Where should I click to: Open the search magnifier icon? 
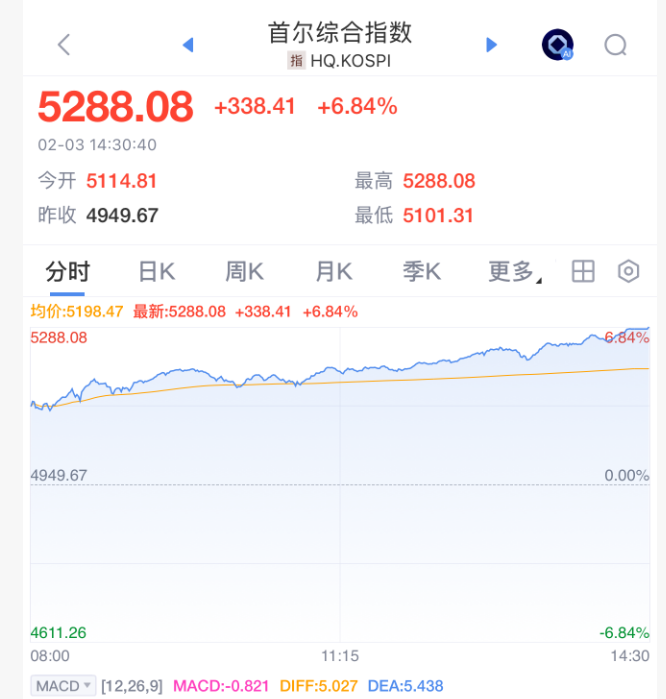tap(616, 45)
